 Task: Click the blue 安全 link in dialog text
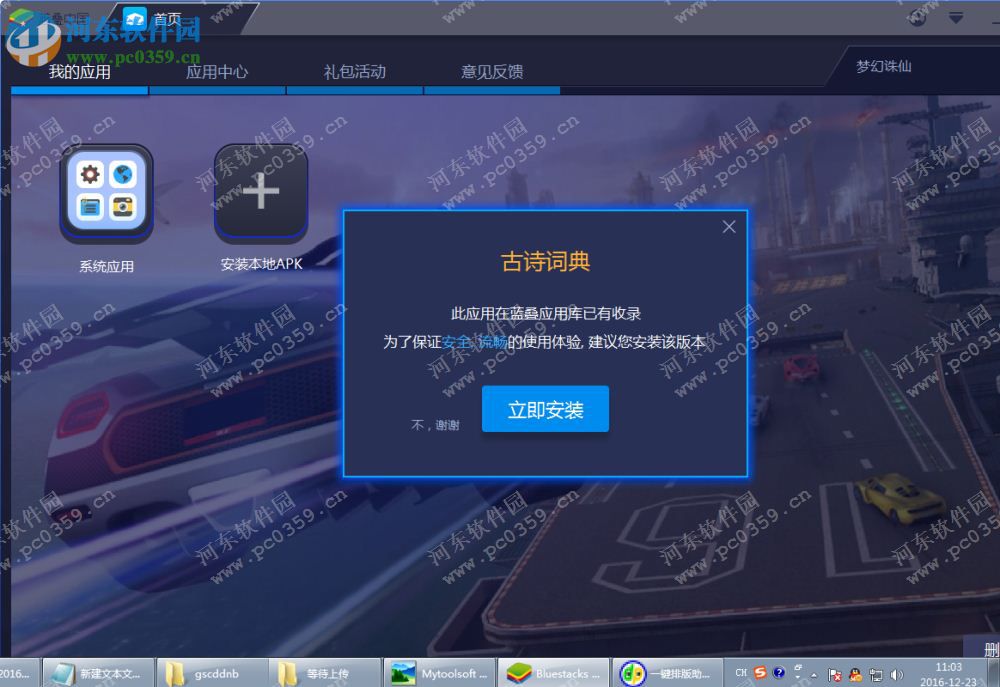click(x=459, y=340)
